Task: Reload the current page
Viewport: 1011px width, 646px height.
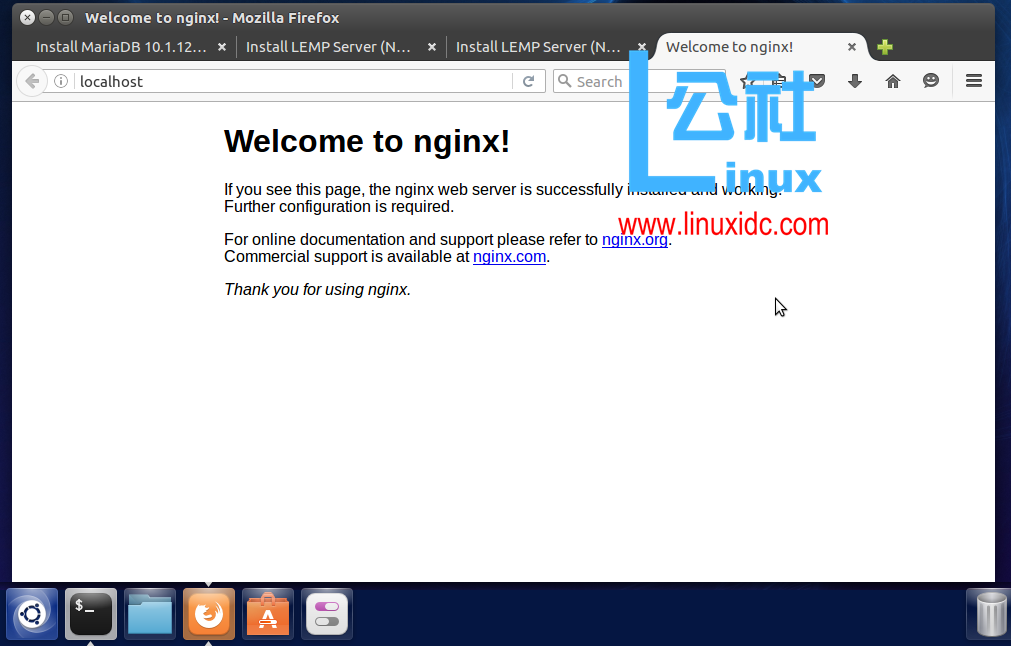Action: tap(529, 81)
